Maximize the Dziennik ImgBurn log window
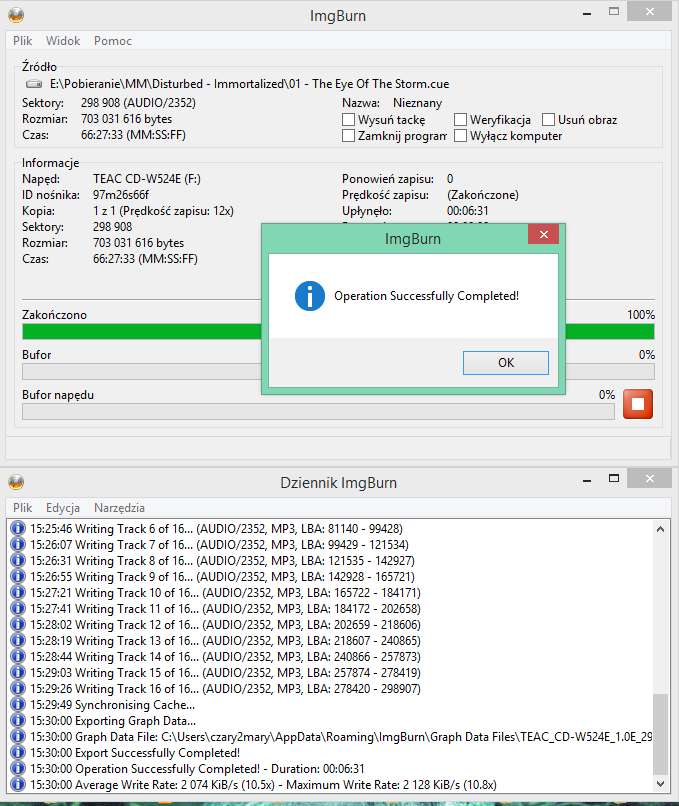The height and width of the screenshot is (806, 679). click(x=614, y=478)
